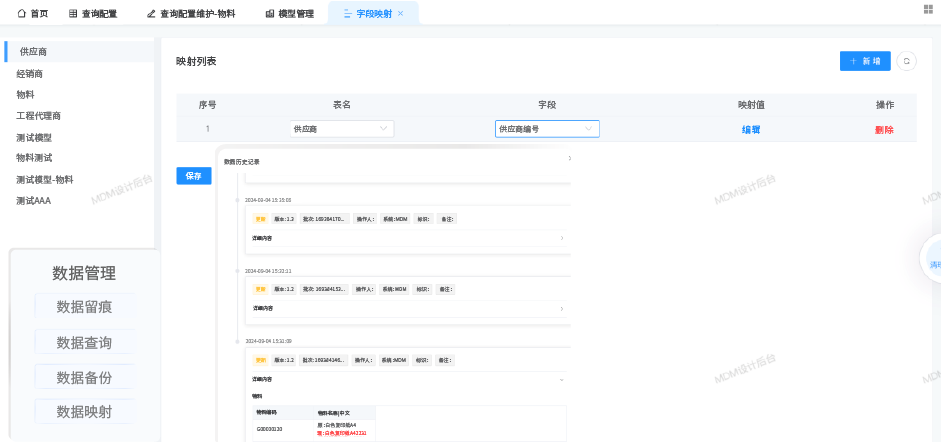Click the table icon on 查询配置 tab
Screen dimensions: 941x442
click(73, 14)
